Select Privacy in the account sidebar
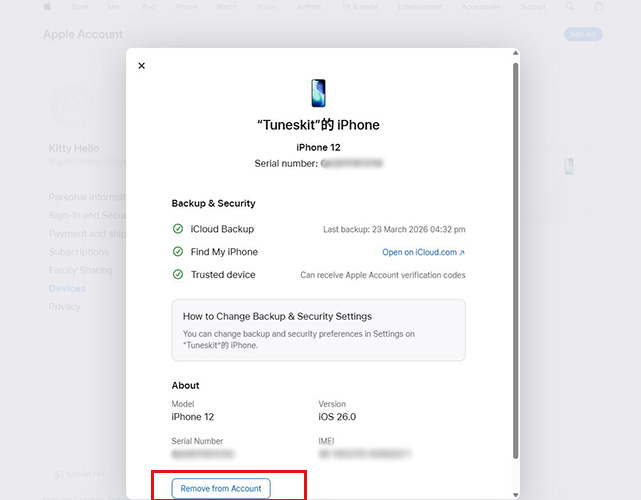This screenshot has height=500, width=641. [x=65, y=307]
